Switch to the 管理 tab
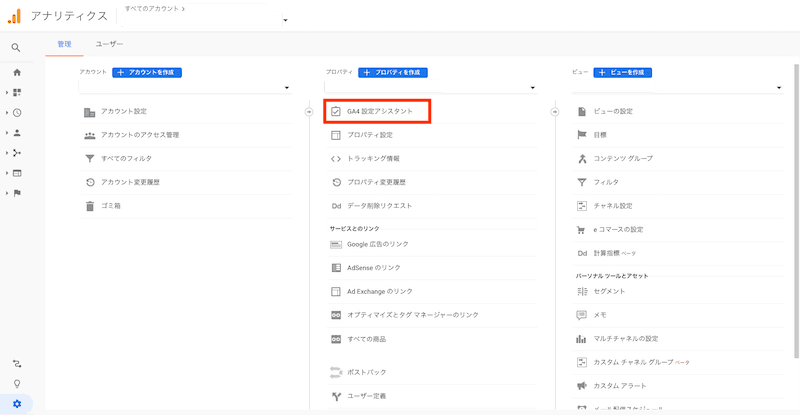The height and width of the screenshot is (415, 800). 64,44
